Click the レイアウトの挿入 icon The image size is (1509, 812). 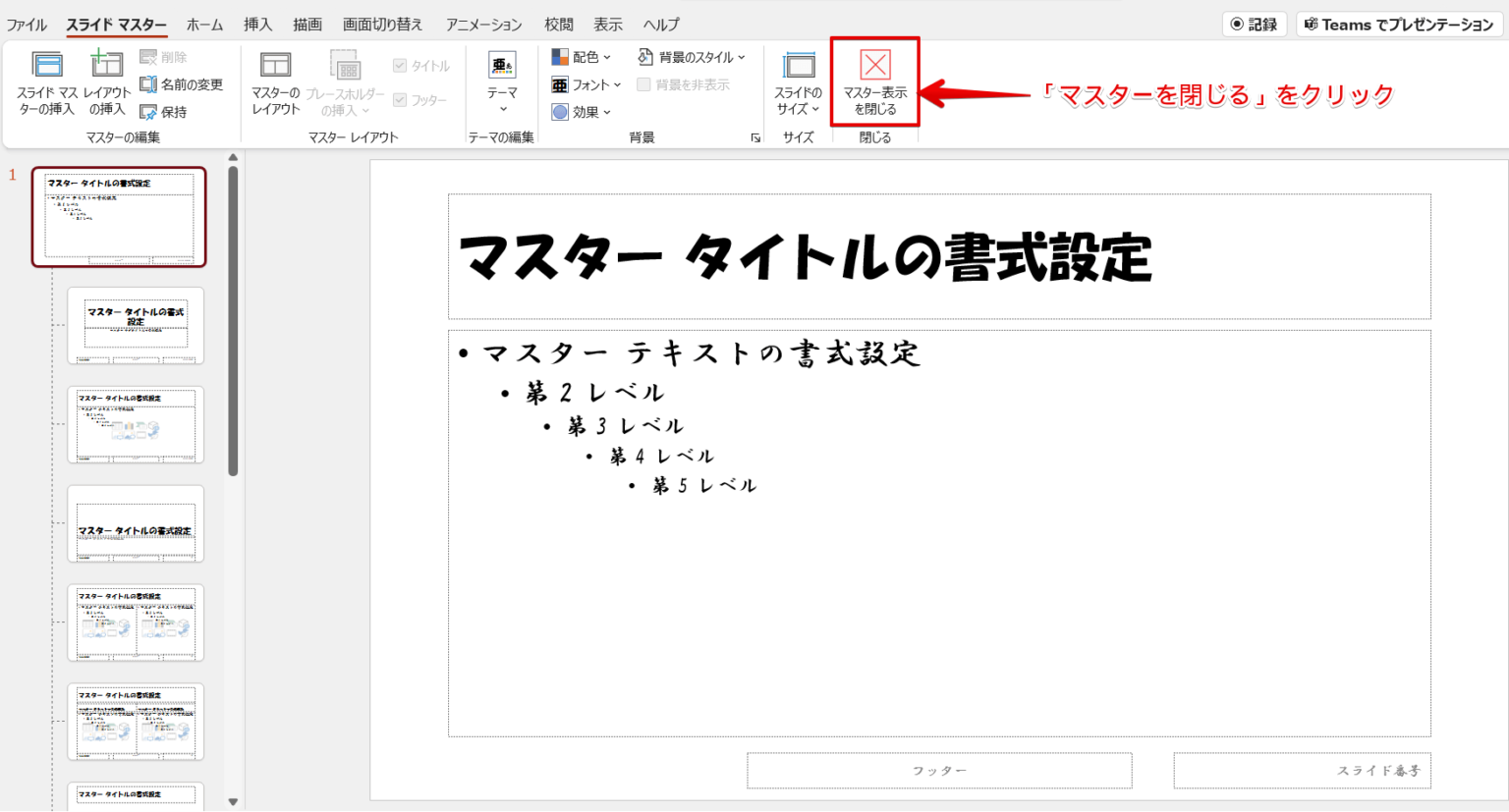(x=106, y=66)
